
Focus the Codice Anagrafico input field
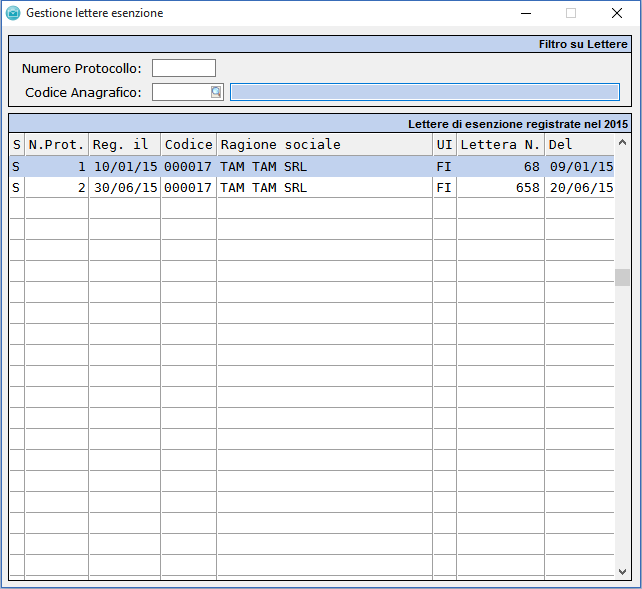coord(181,92)
